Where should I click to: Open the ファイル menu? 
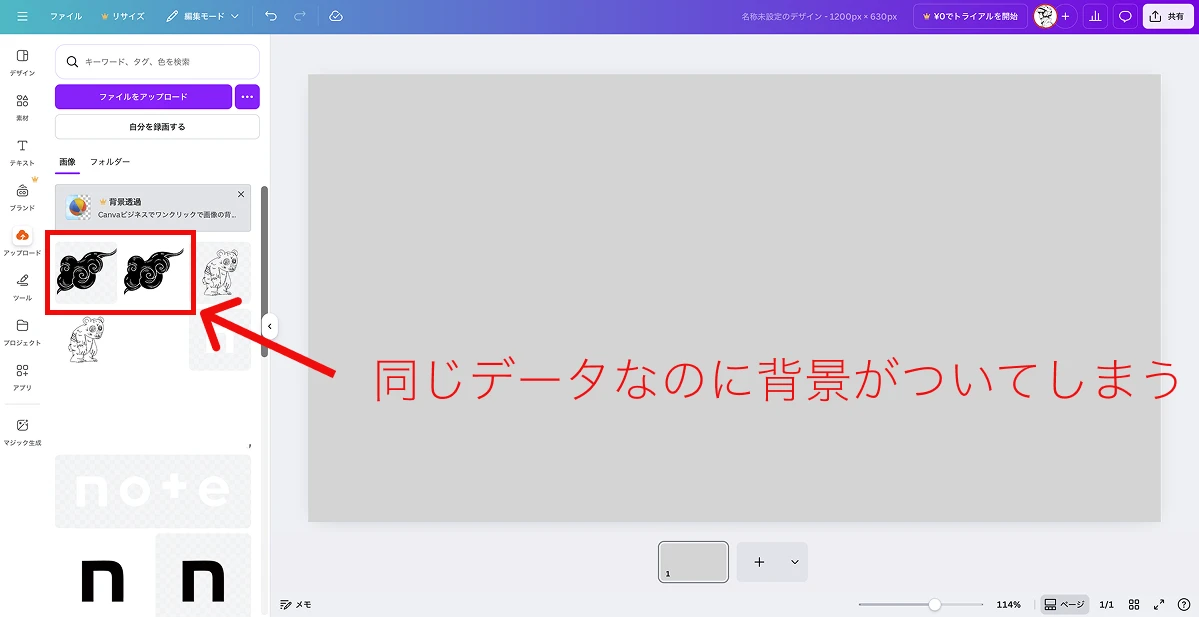(x=66, y=17)
